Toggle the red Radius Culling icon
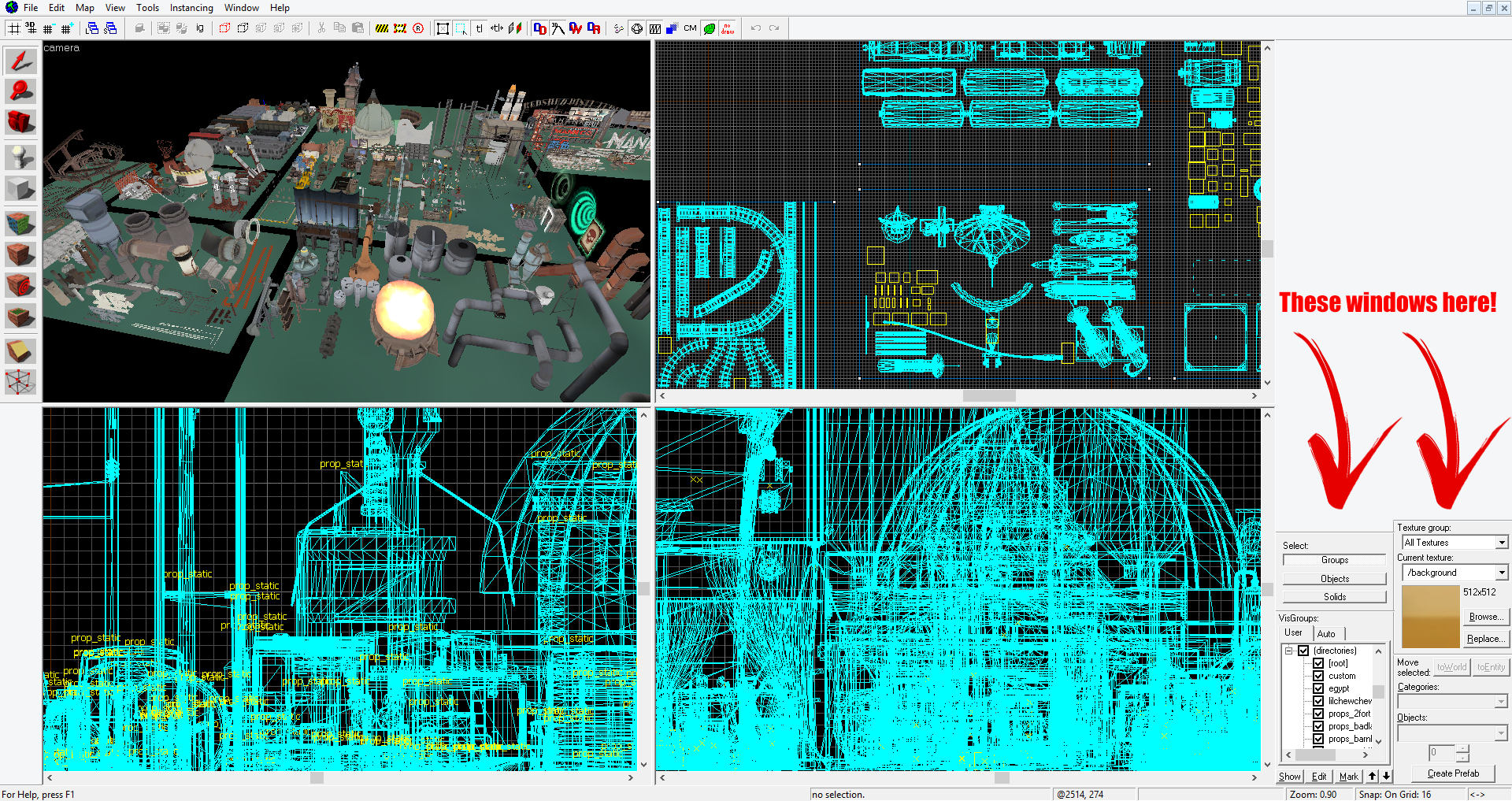This screenshot has width=1512, height=801. (418, 28)
